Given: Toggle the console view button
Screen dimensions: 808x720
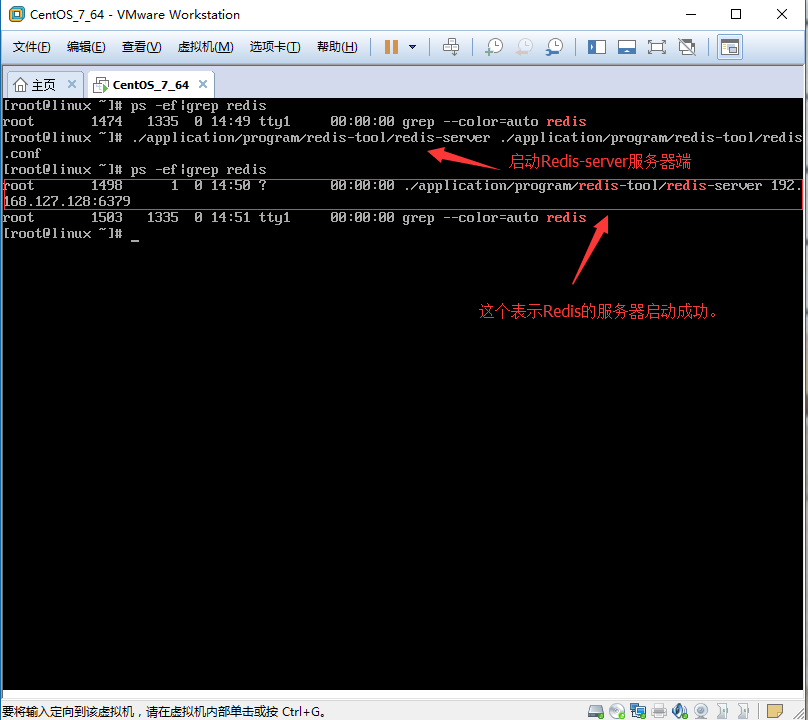Looking at the screenshot, I should 730,47.
